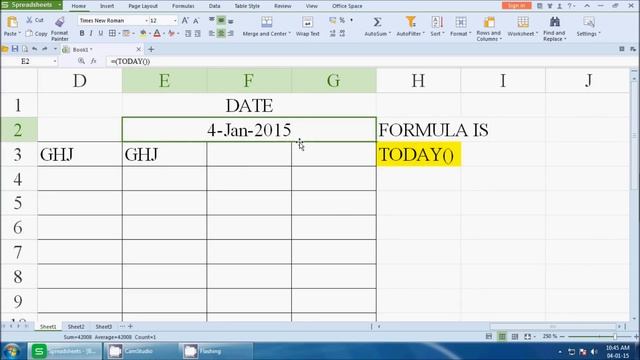Click the Merge and Center icon

tap(267, 22)
